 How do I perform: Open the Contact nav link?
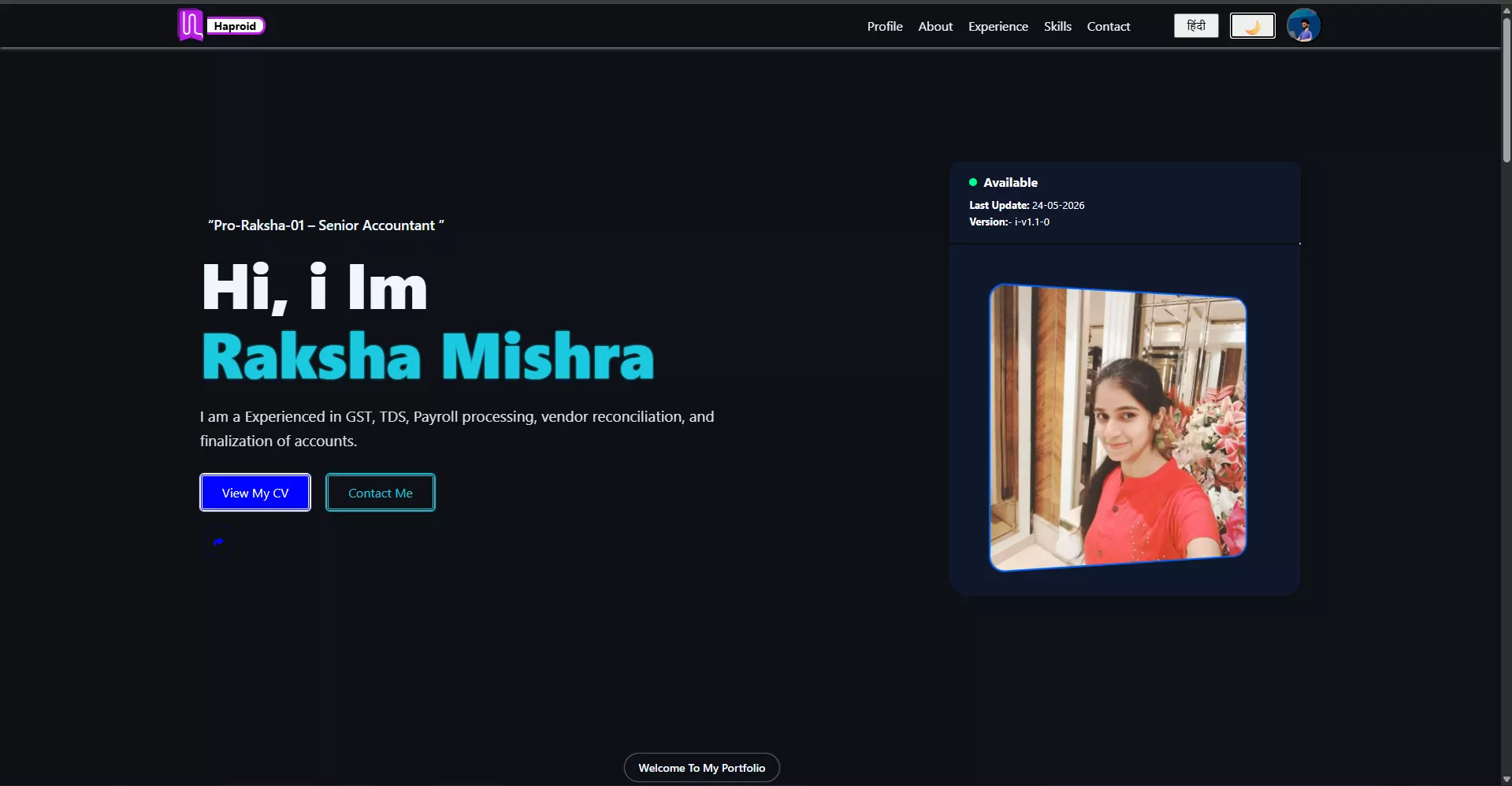click(1109, 26)
